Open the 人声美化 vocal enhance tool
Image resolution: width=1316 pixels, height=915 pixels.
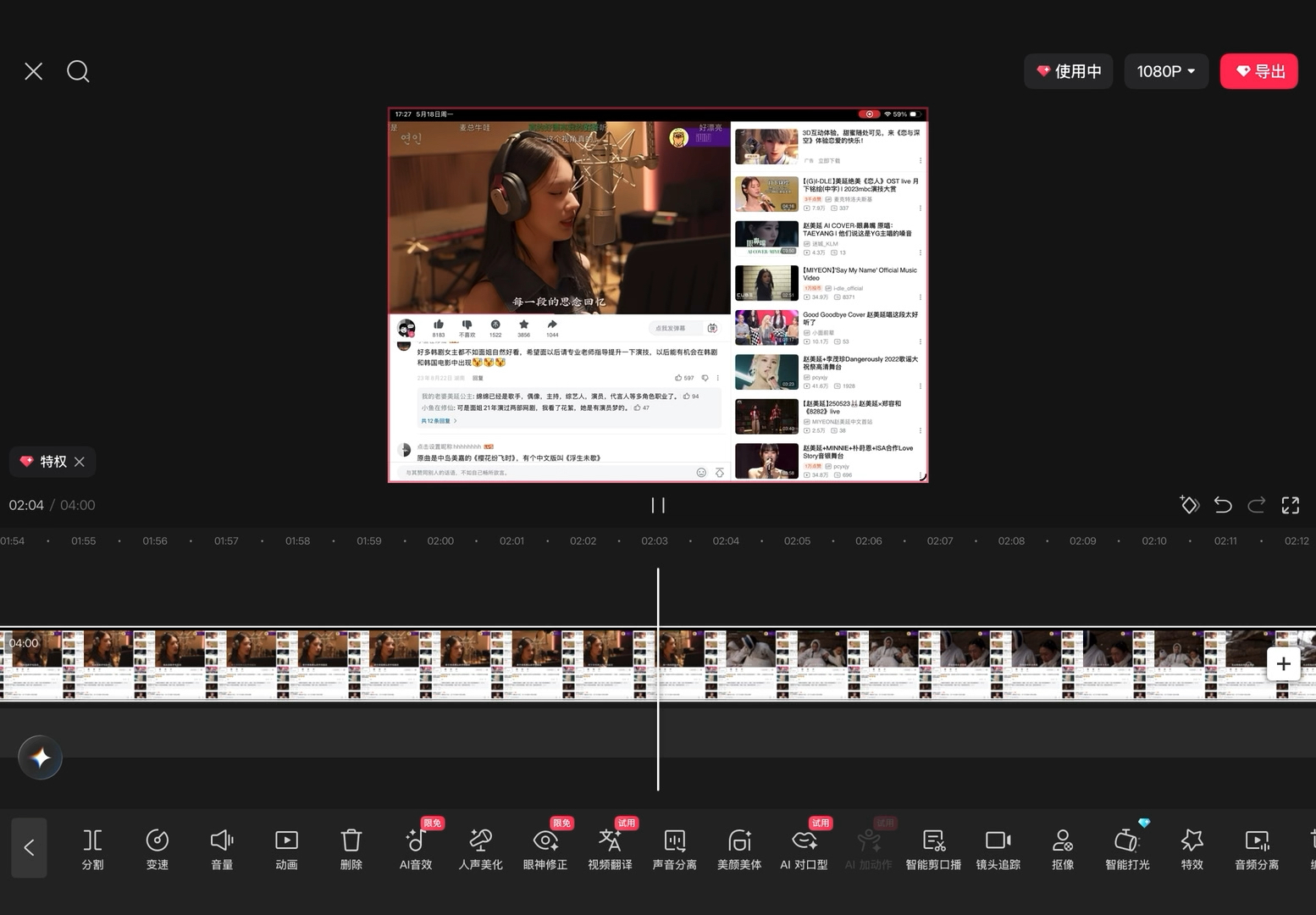(x=480, y=849)
